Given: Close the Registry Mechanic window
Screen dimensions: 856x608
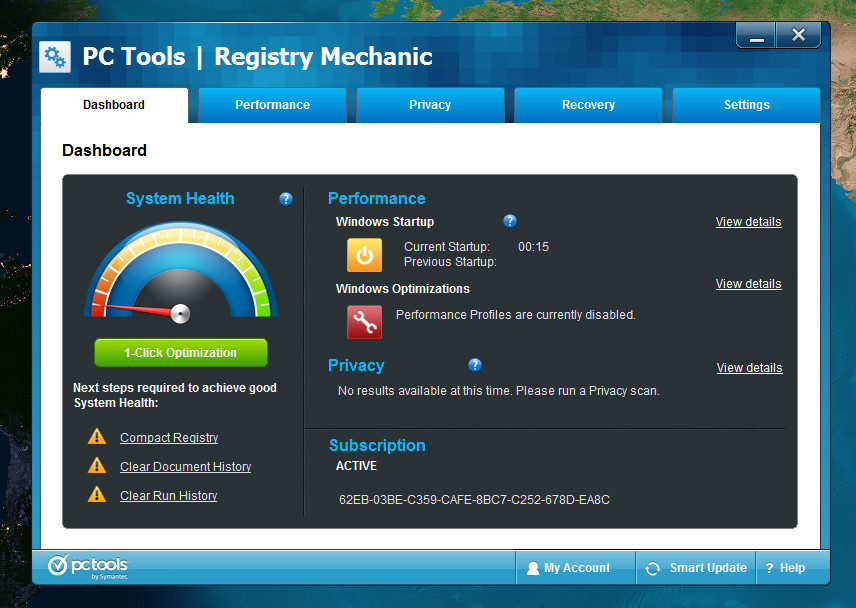Looking at the screenshot, I should (799, 35).
